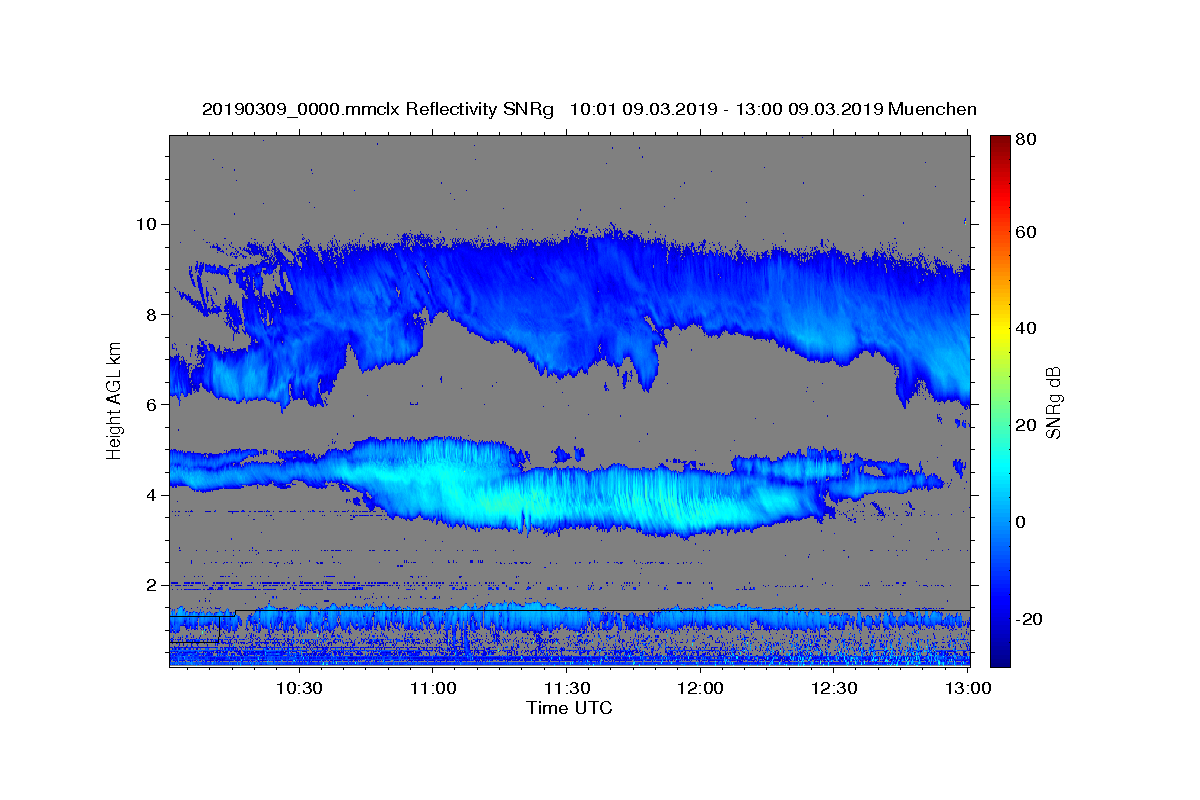This screenshot has width=1200, height=800.
Task: Click the low boundary-layer echo band near 1 km
Action: [570, 616]
